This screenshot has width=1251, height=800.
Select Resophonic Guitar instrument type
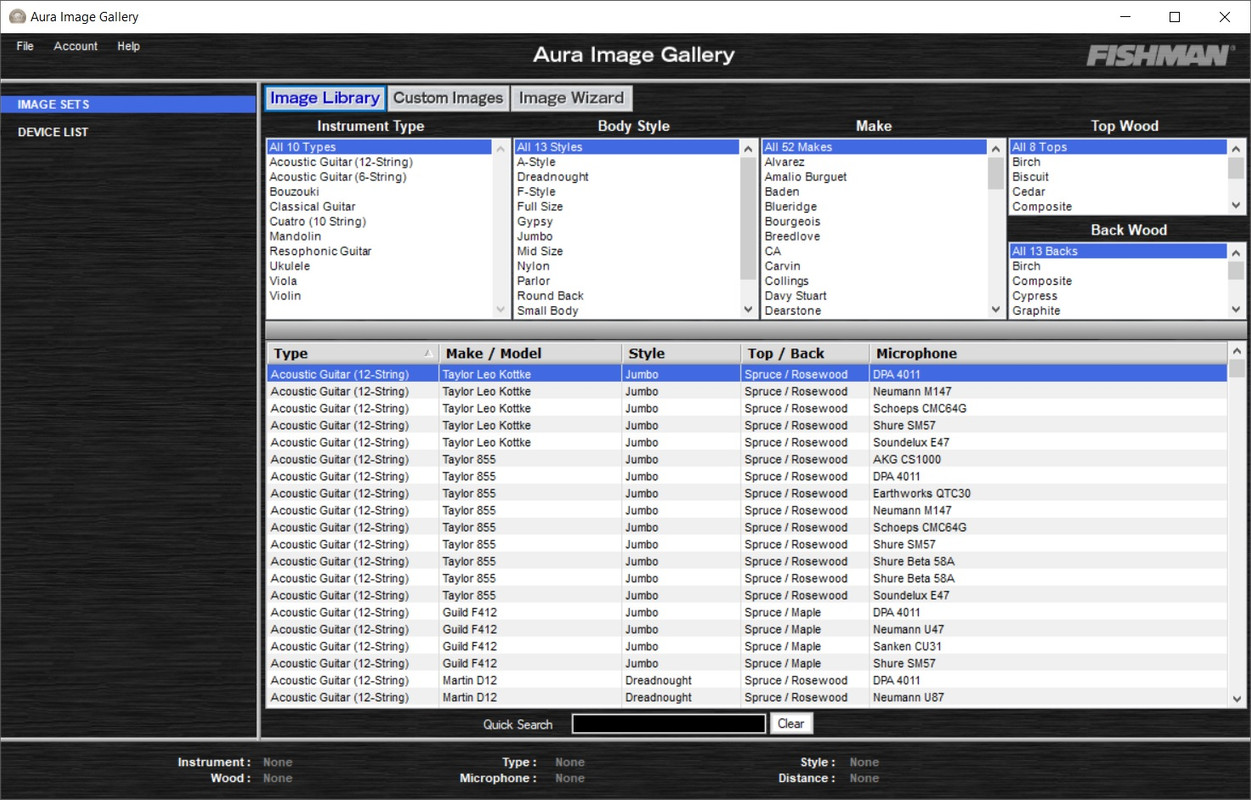click(x=379, y=251)
